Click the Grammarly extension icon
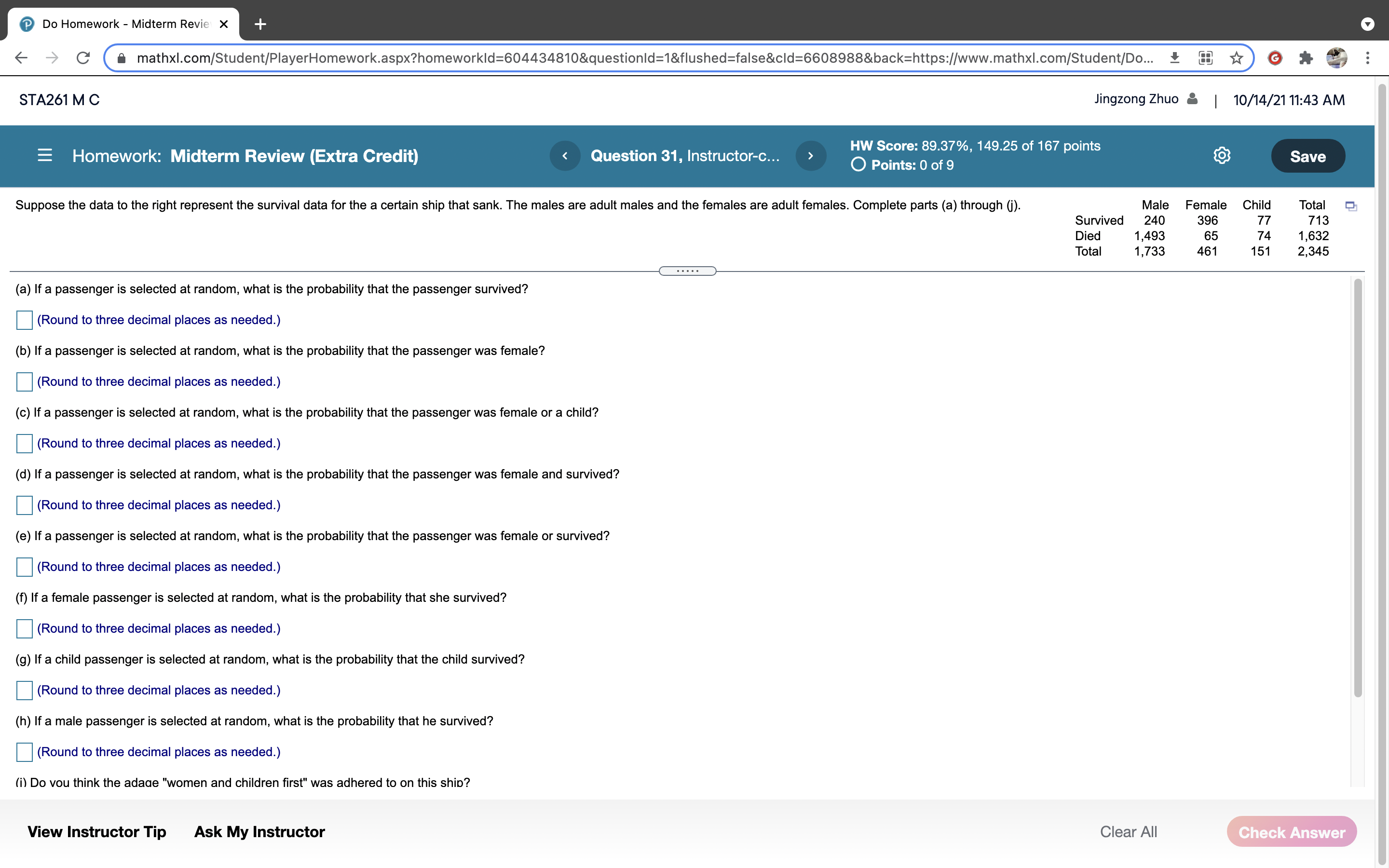 pos(1275,58)
